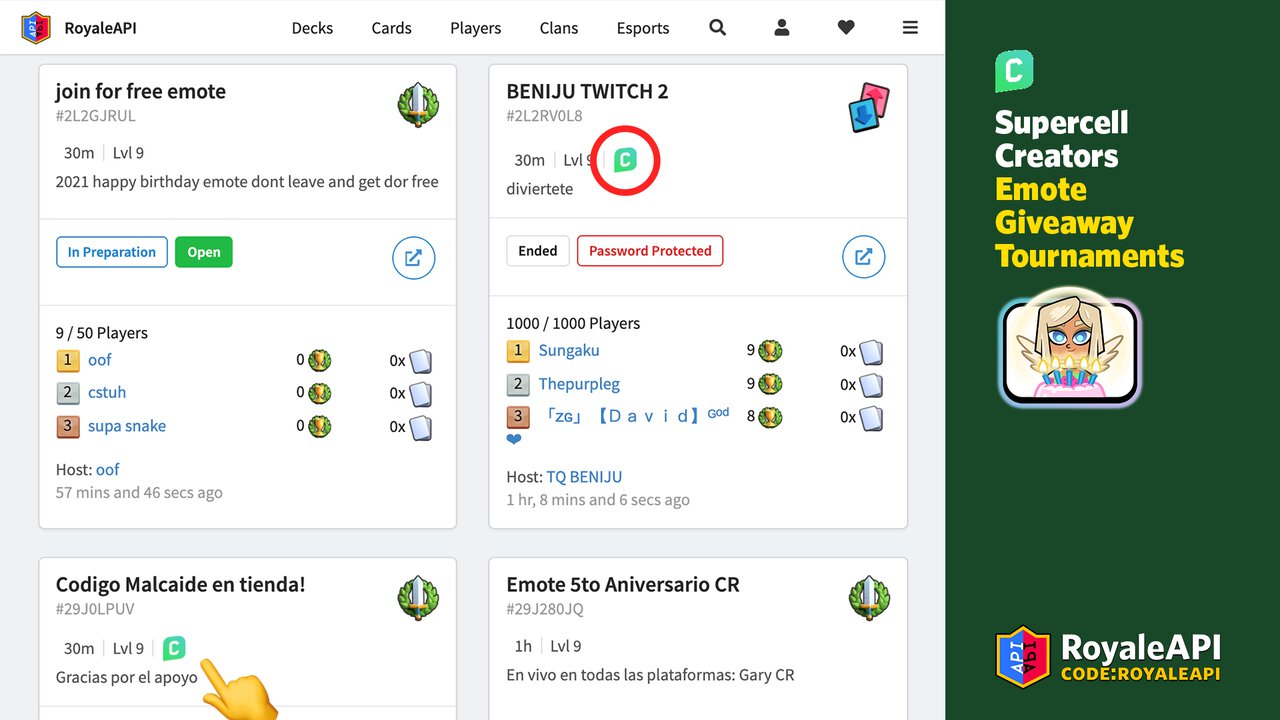1280x720 pixels.
Task: Click the green Creator logo in the sidebar banner
Action: point(1014,71)
